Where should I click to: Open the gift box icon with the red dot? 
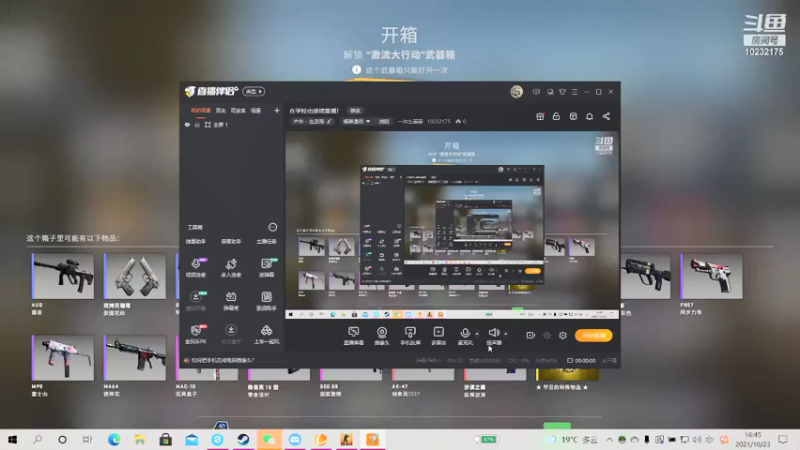pyautogui.click(x=540, y=116)
